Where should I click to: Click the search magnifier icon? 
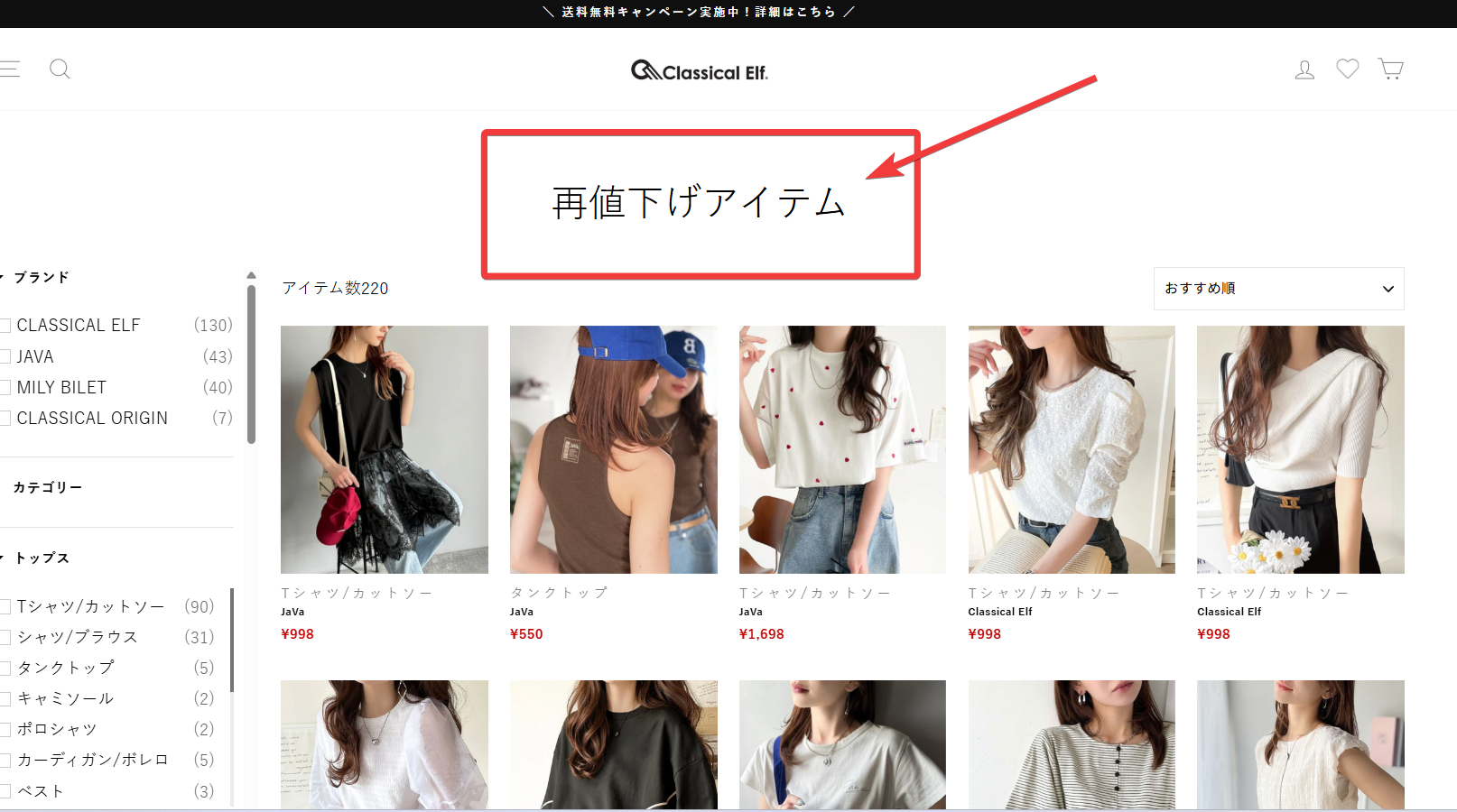coord(60,69)
